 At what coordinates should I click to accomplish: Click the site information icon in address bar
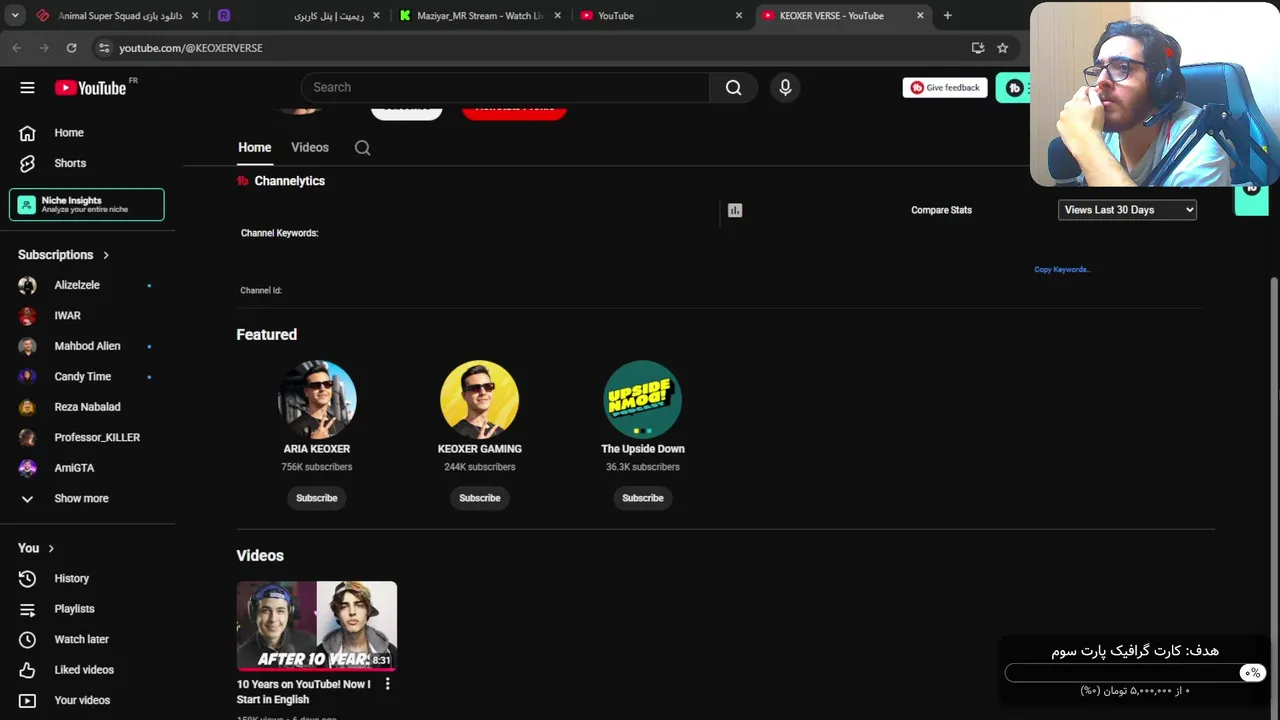coord(103,48)
